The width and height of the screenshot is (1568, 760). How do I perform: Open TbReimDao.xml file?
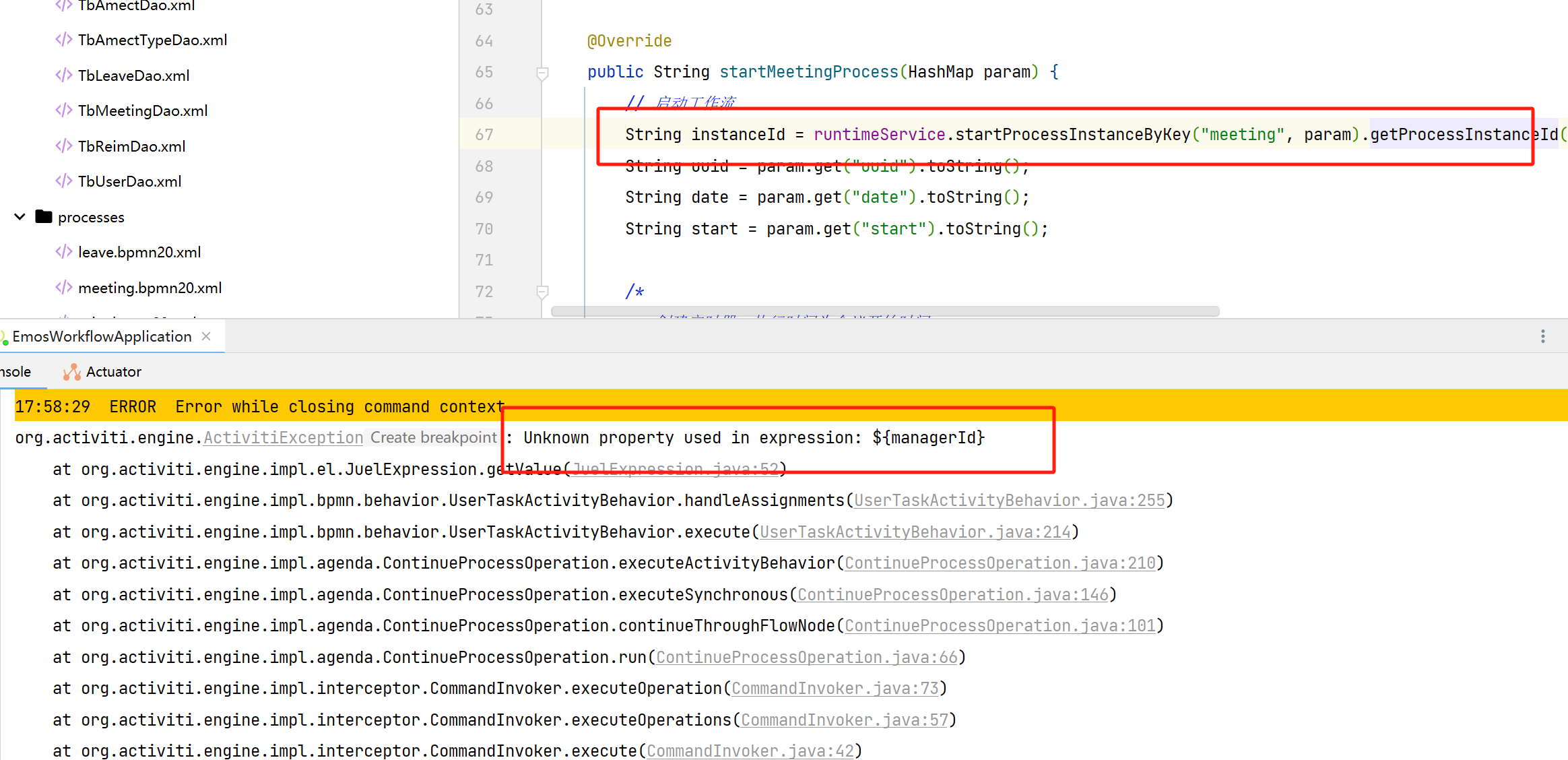point(131,146)
